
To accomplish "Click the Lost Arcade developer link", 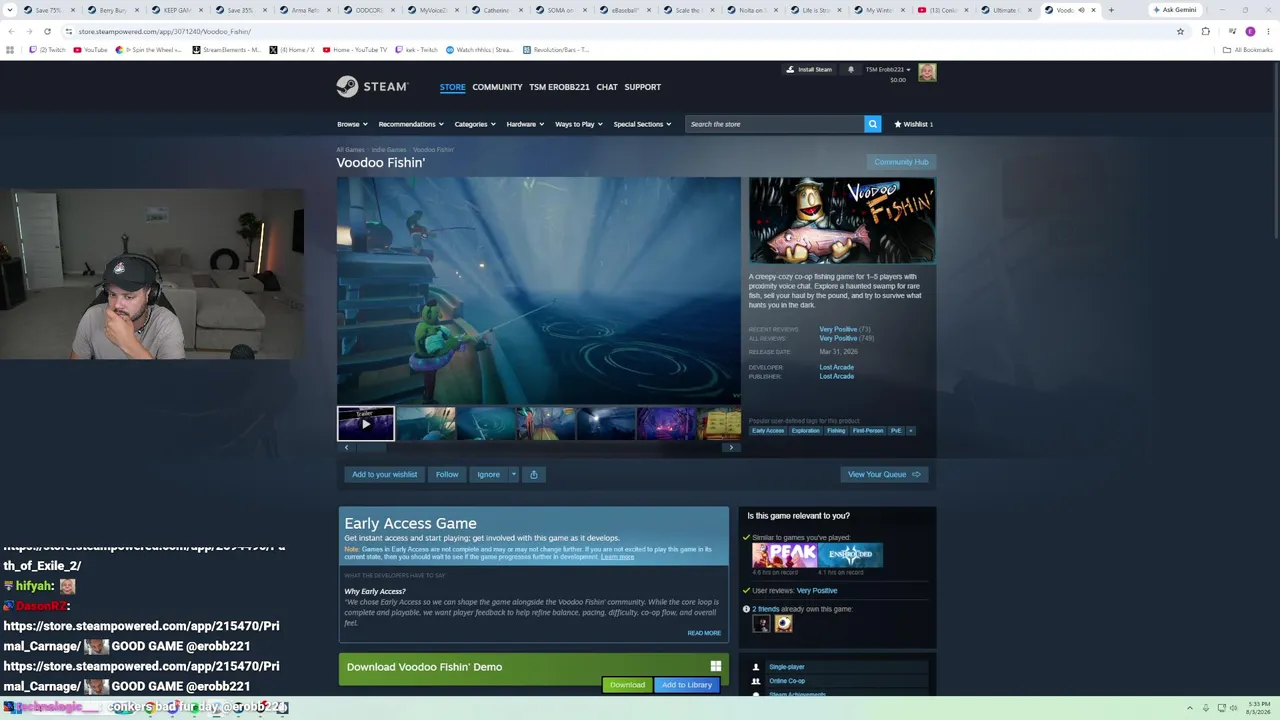I will (x=836, y=367).
